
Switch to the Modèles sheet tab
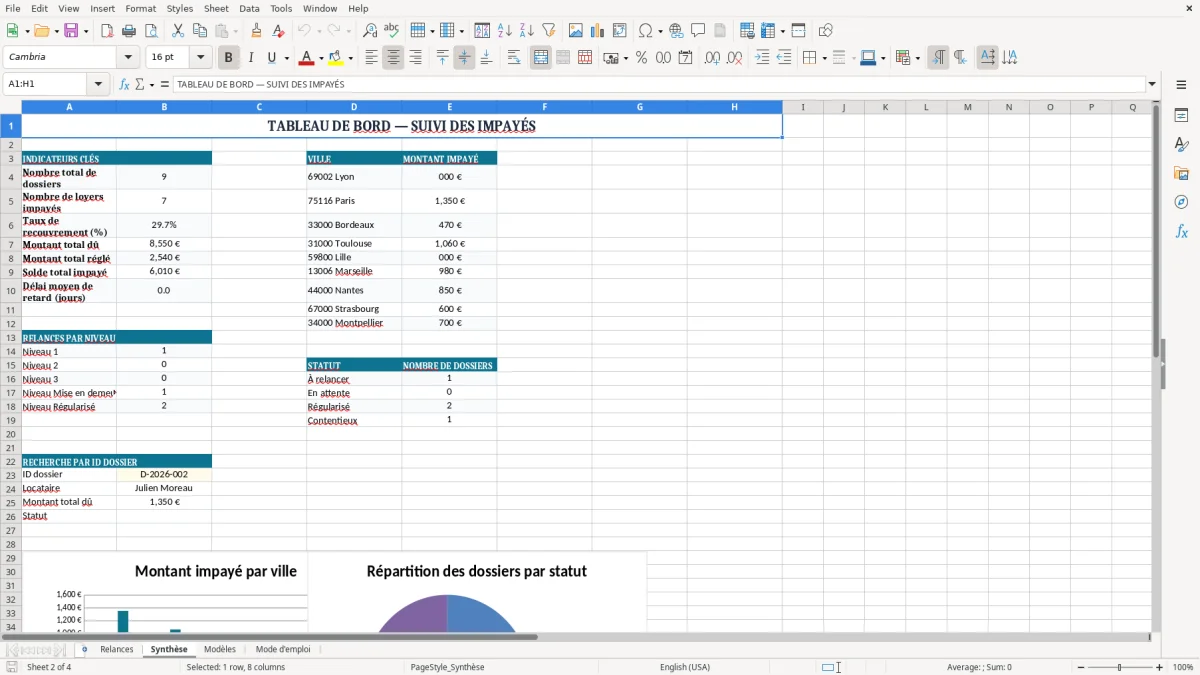220,649
